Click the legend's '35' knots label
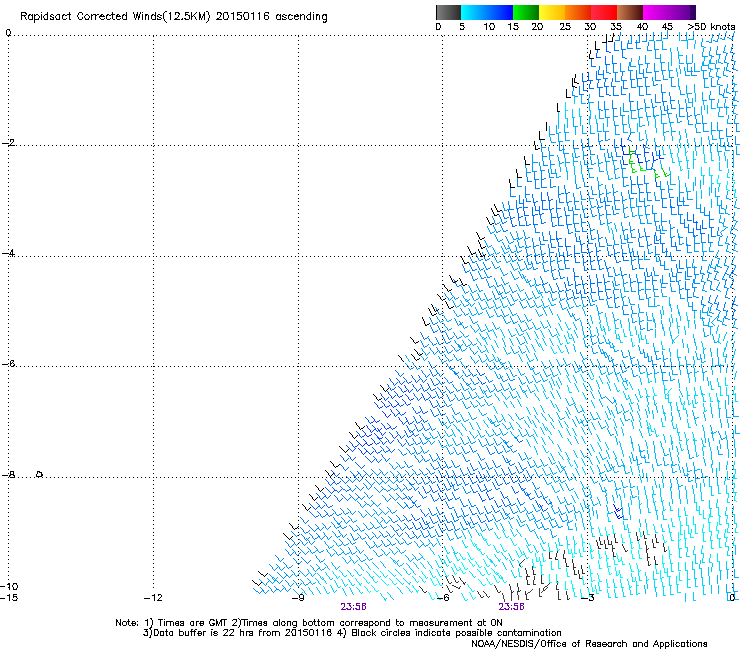 616,27
